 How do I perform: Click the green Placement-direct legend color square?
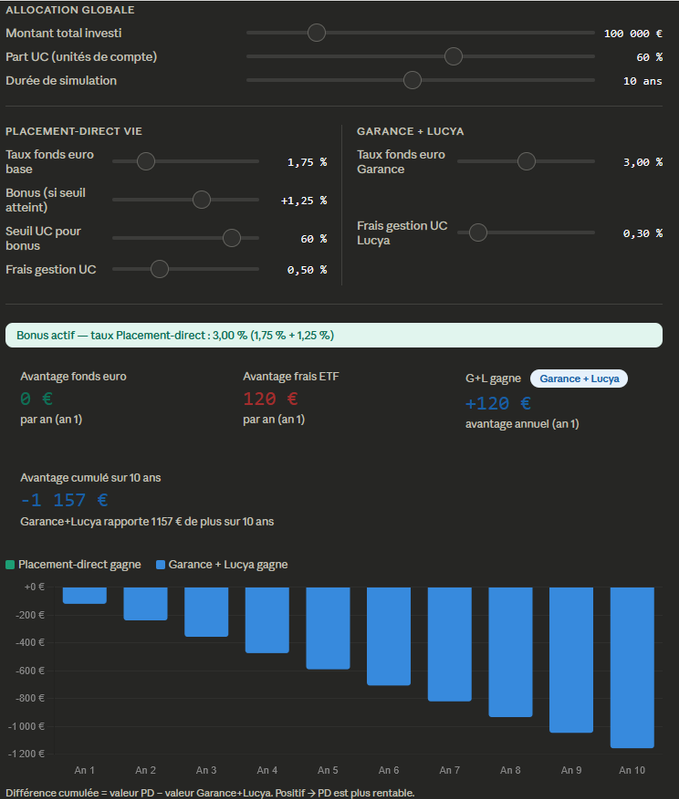click(x=10, y=565)
